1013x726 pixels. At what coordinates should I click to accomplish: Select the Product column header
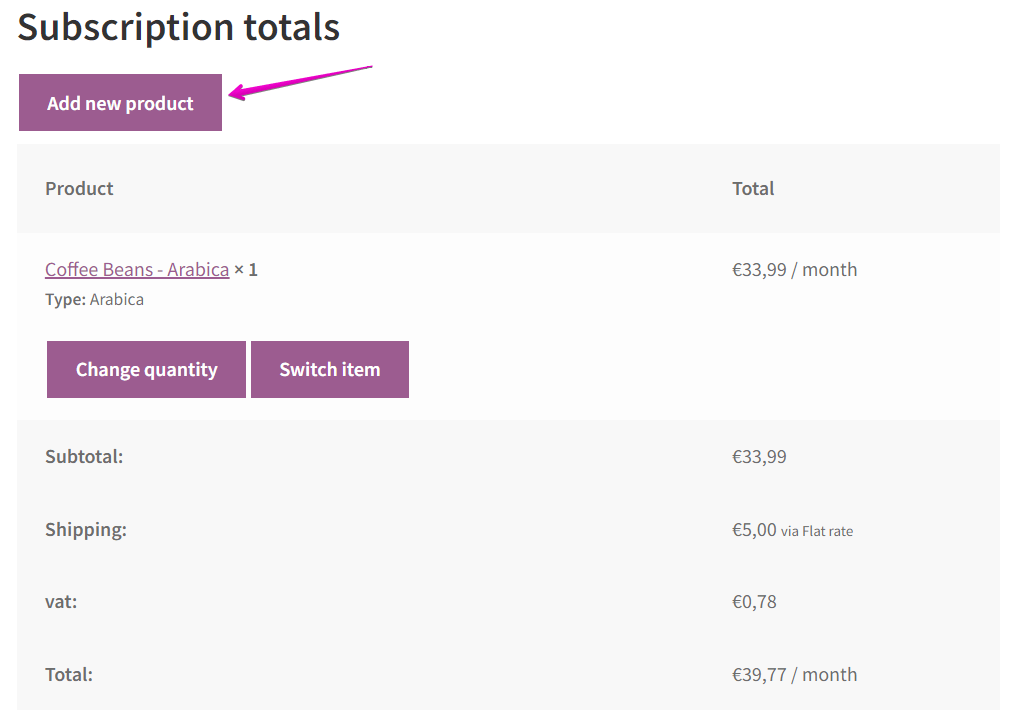pos(79,188)
